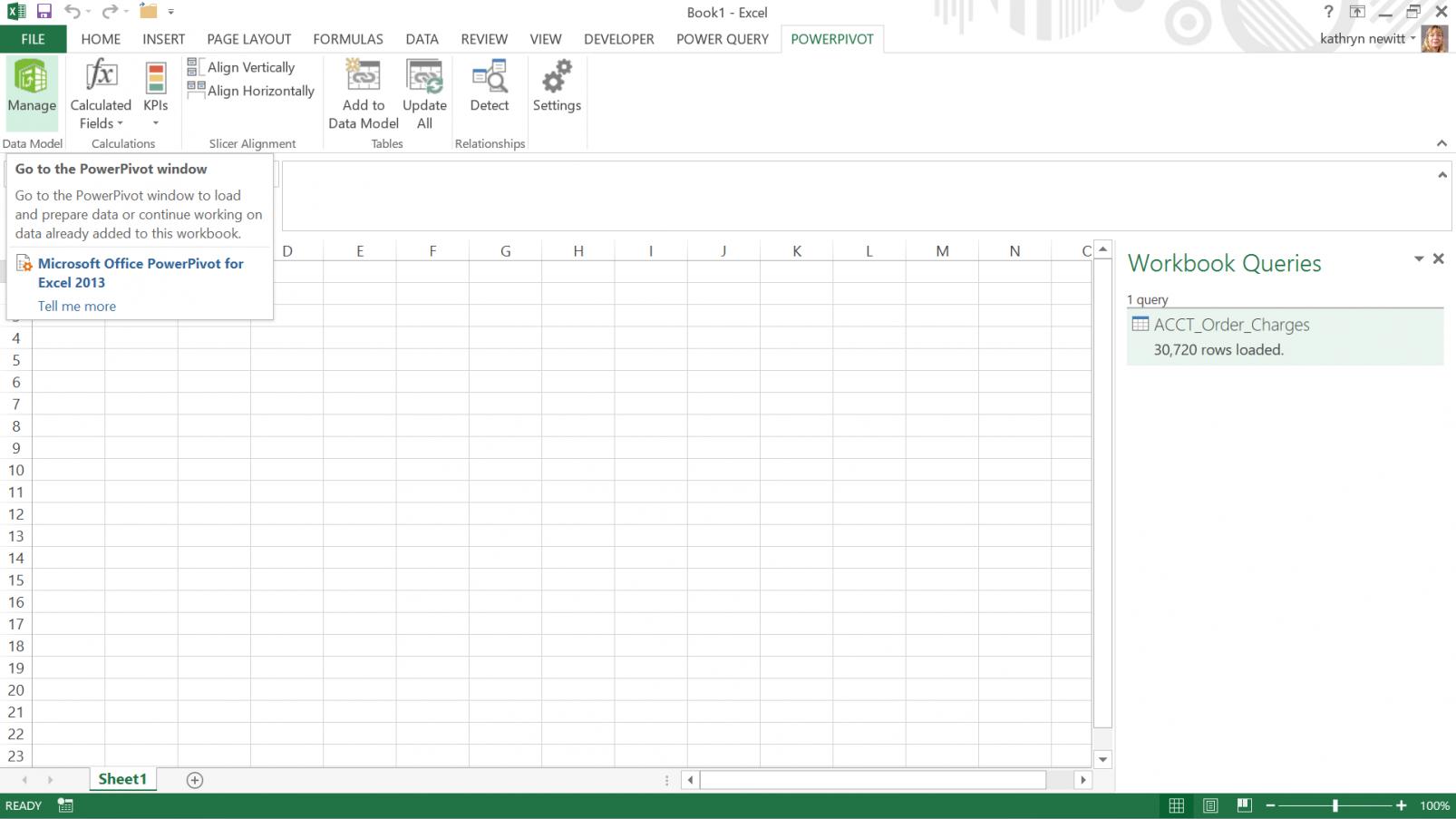
Task: Customize Quick Access Toolbar dropdown
Action: [x=170, y=13]
